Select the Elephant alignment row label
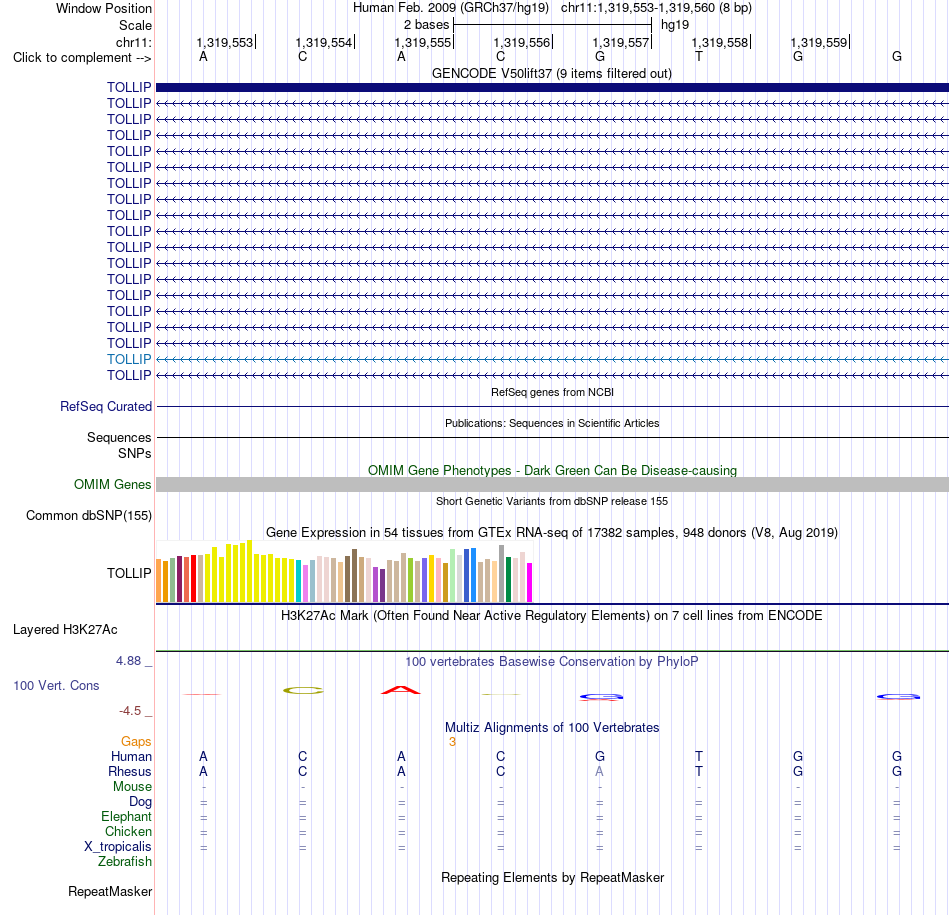Viewport: 950px width, 915px height. (127, 817)
